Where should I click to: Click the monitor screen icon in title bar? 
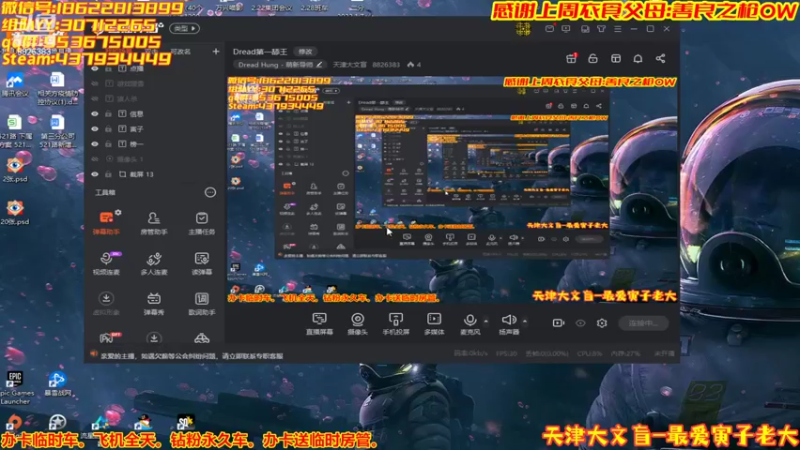pos(566,29)
